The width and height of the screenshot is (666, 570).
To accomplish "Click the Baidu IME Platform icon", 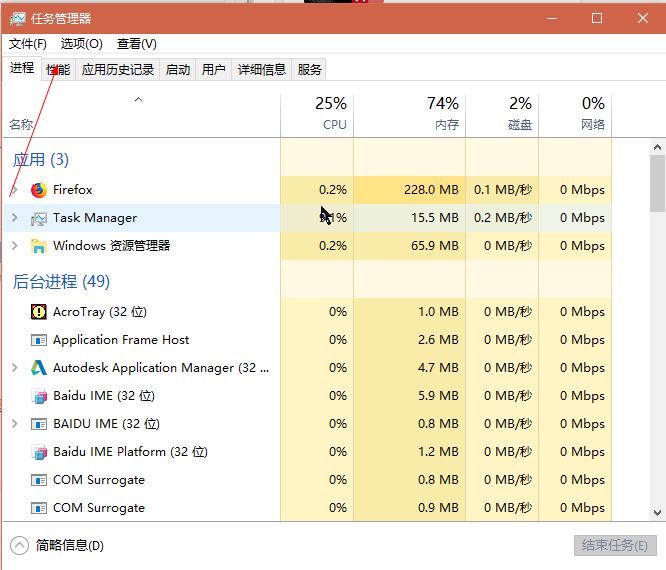I will [x=39, y=452].
